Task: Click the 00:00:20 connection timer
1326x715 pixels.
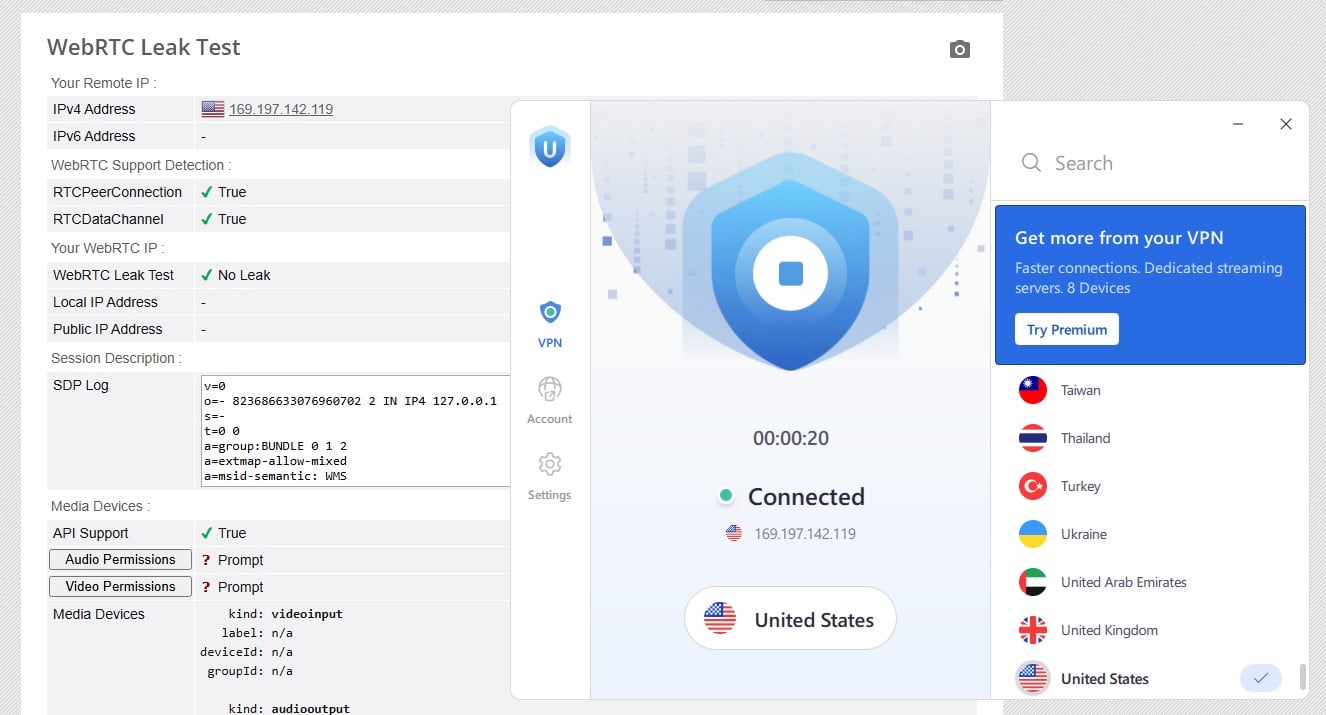Action: (791, 438)
